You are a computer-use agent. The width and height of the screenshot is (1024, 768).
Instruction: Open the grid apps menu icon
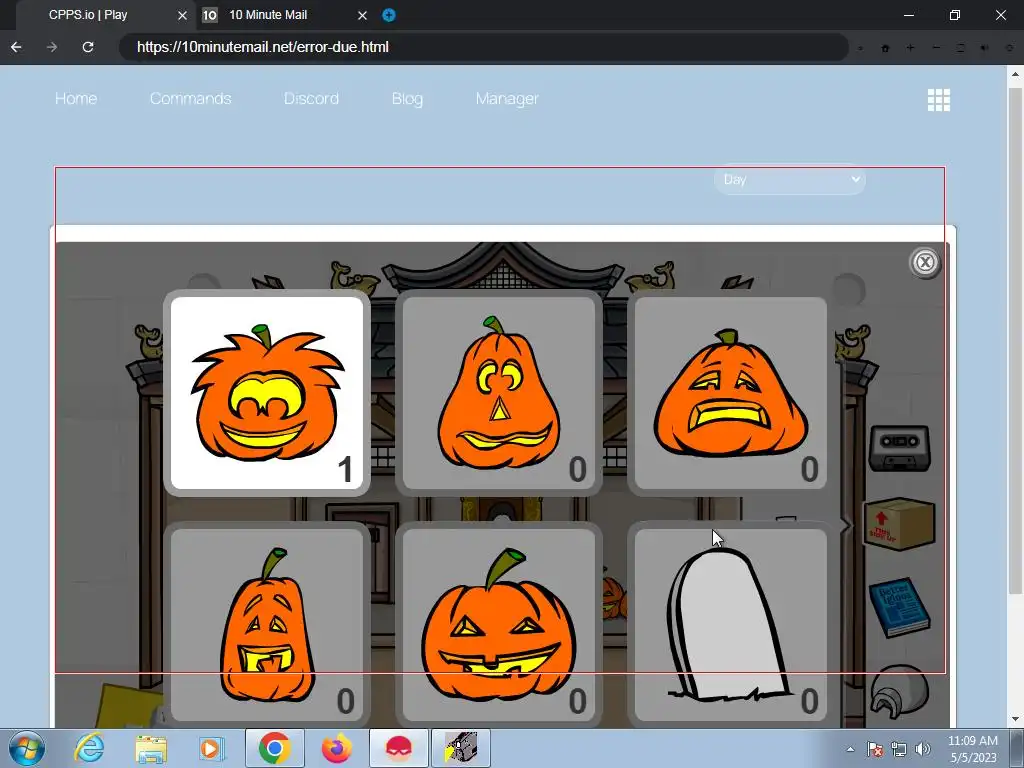click(x=938, y=100)
